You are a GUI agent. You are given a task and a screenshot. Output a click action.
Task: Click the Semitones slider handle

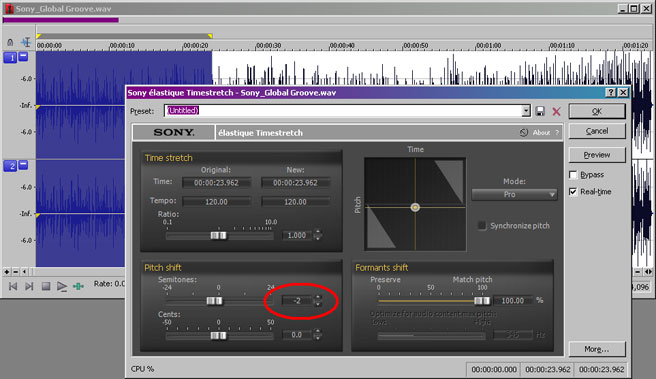click(215, 301)
